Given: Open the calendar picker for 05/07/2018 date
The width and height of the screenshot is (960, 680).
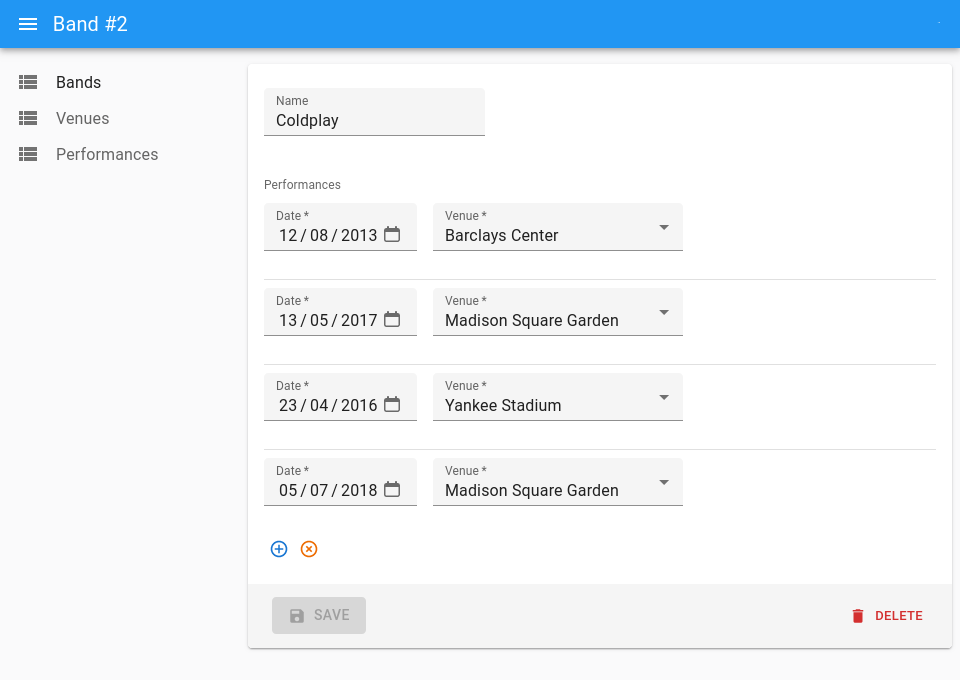Looking at the screenshot, I should click(x=392, y=490).
